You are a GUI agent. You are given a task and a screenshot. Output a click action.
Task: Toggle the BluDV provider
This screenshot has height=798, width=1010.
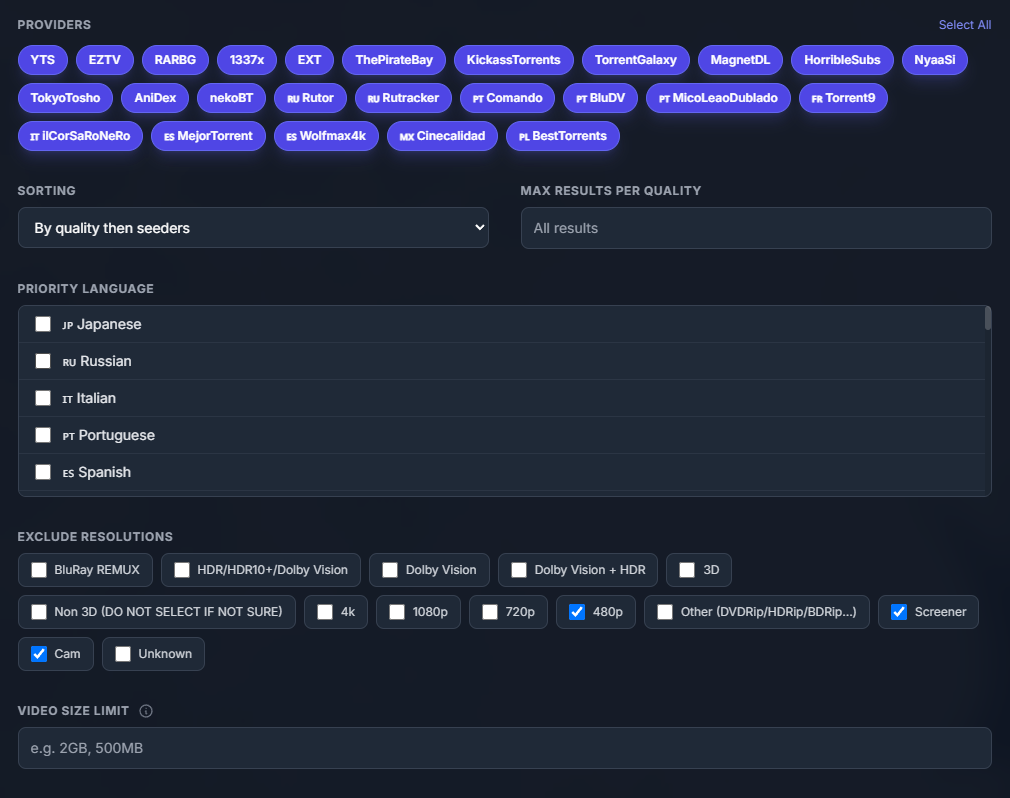click(x=600, y=98)
